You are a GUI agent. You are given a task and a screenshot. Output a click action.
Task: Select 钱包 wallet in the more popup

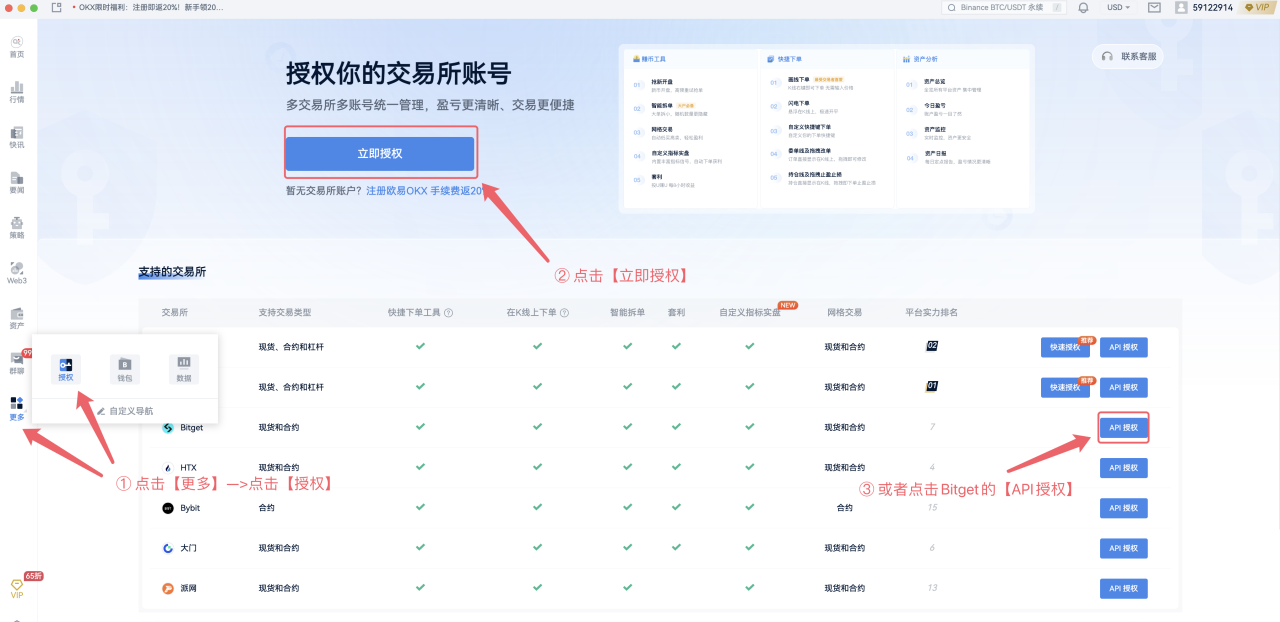point(125,369)
